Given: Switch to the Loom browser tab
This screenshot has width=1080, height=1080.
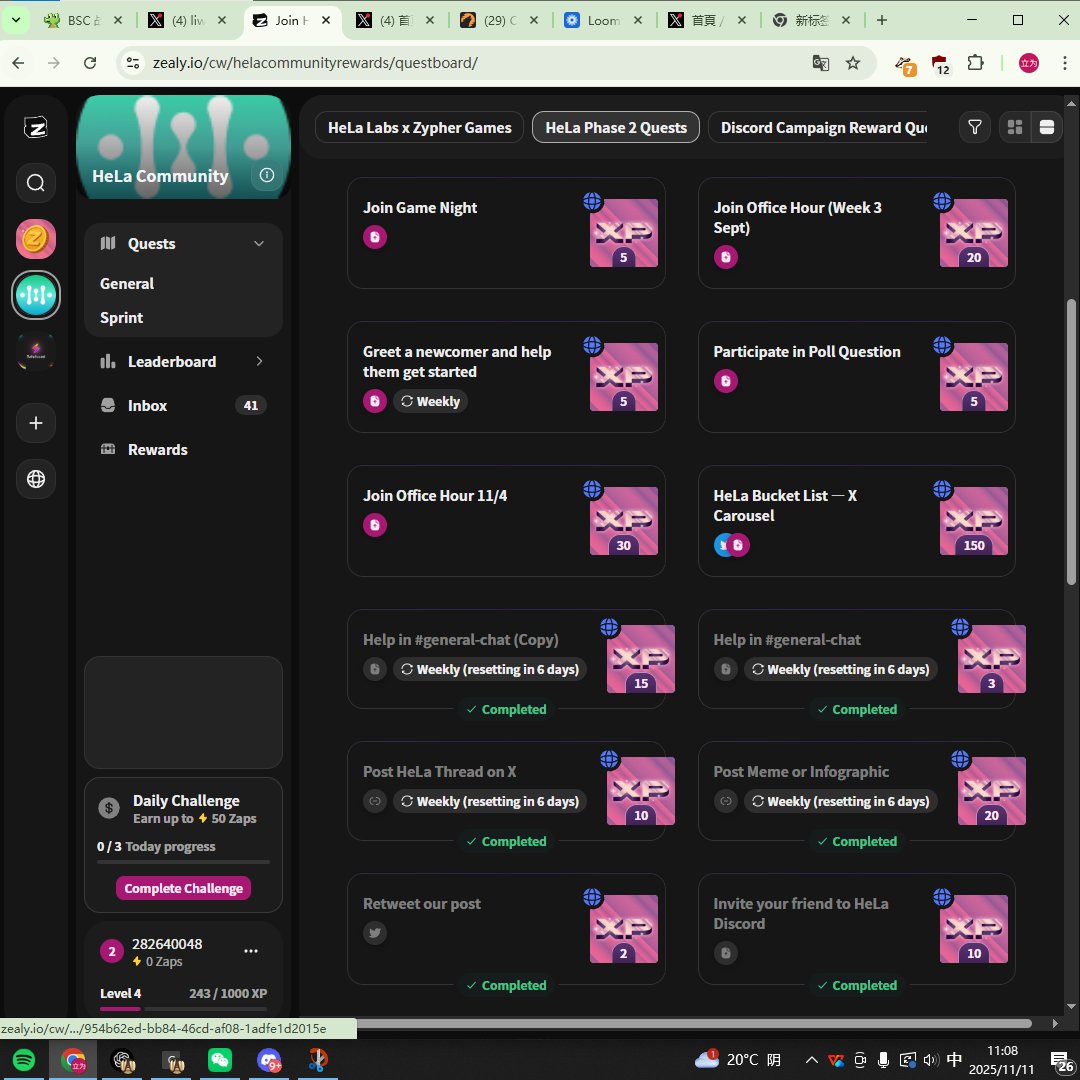Looking at the screenshot, I should [603, 20].
